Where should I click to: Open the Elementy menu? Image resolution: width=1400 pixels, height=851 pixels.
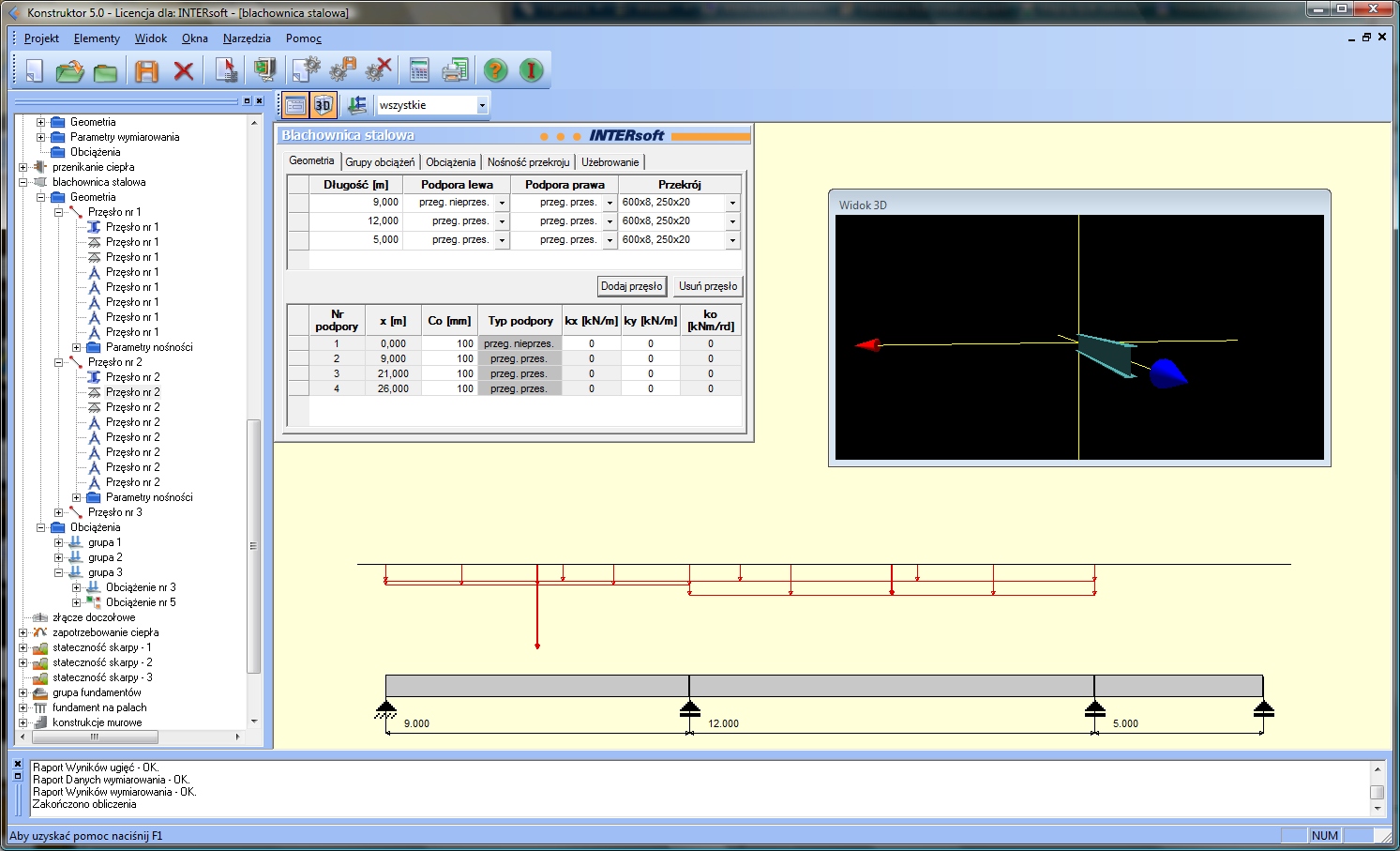(97, 38)
